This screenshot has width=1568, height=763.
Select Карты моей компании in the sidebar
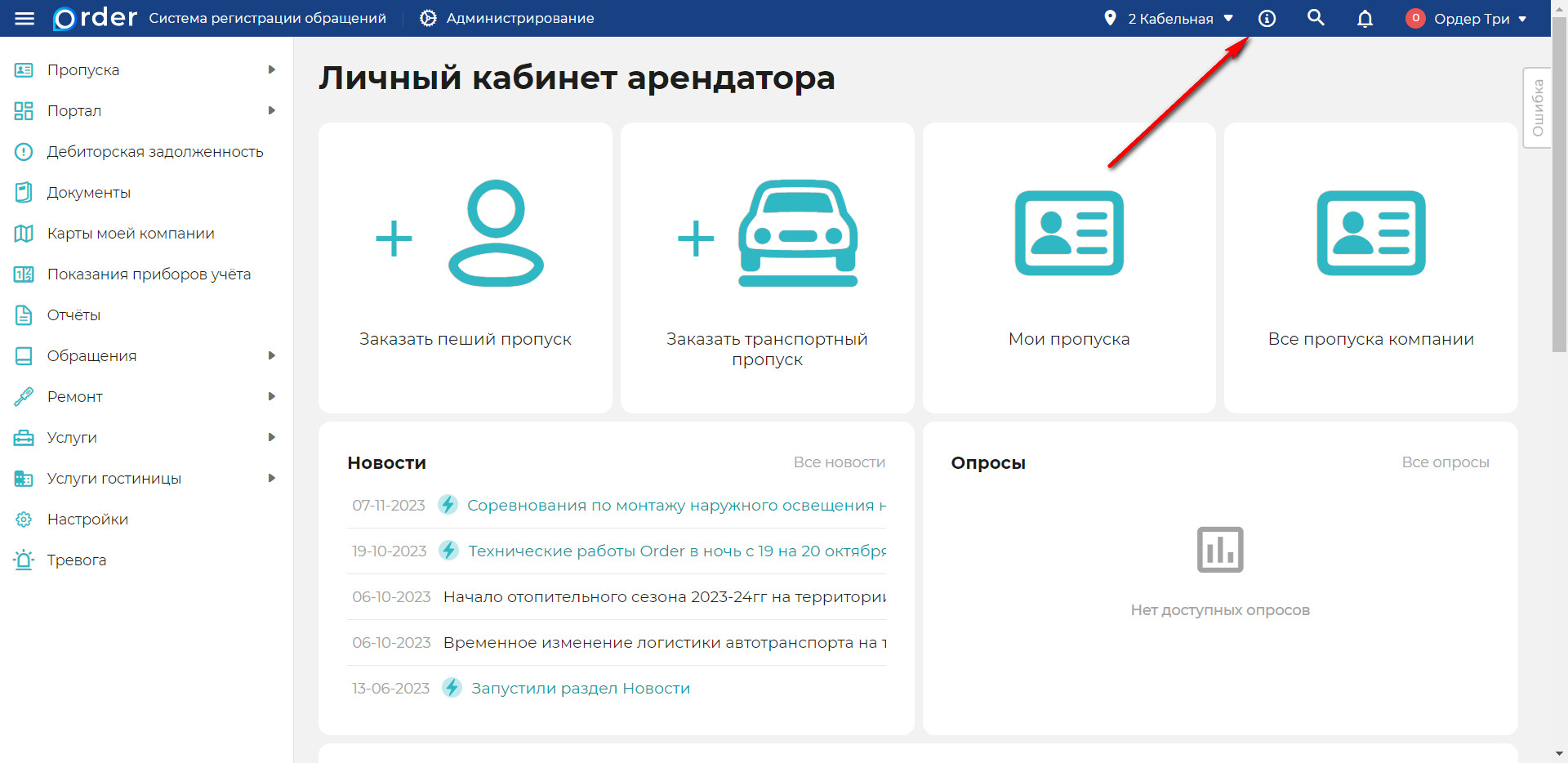point(131,233)
